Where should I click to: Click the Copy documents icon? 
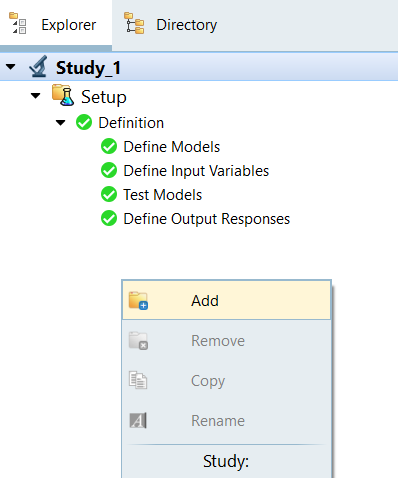pyautogui.click(x=138, y=380)
